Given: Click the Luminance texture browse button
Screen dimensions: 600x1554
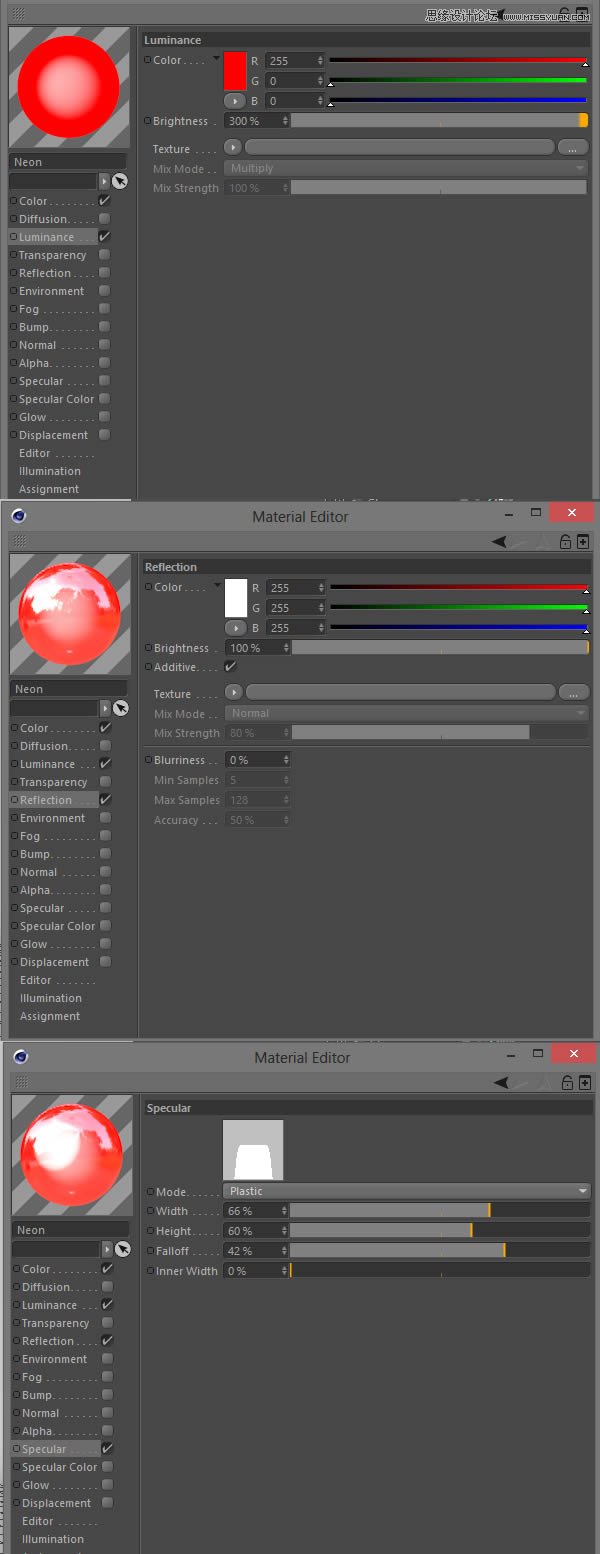Looking at the screenshot, I should 572,147.
